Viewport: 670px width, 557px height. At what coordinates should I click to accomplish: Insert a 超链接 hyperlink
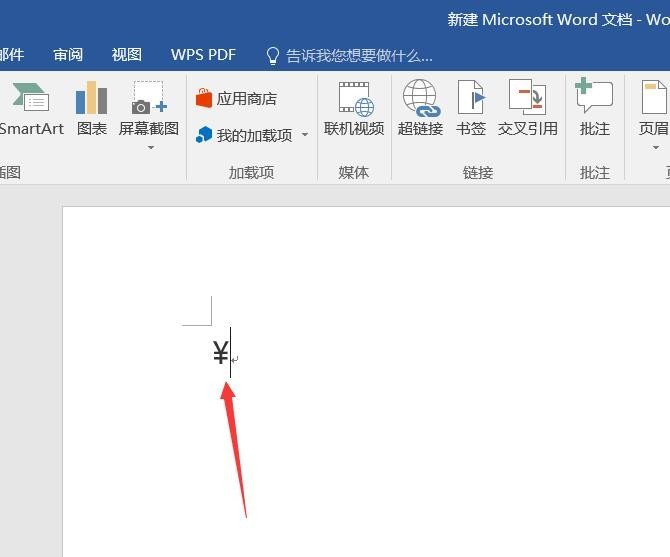(420, 109)
